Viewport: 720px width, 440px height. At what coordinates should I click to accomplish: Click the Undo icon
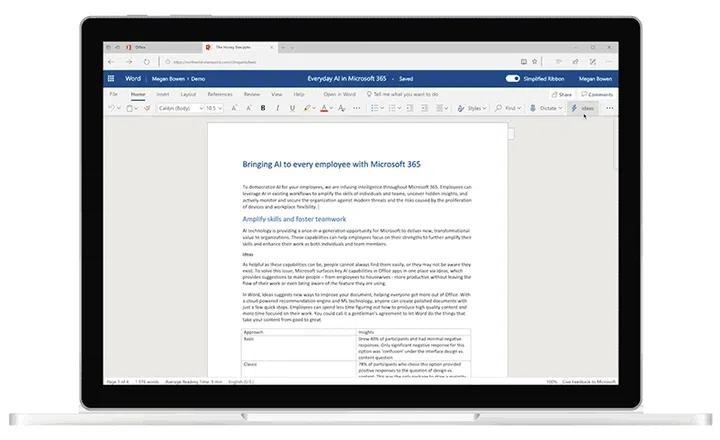coord(113,108)
